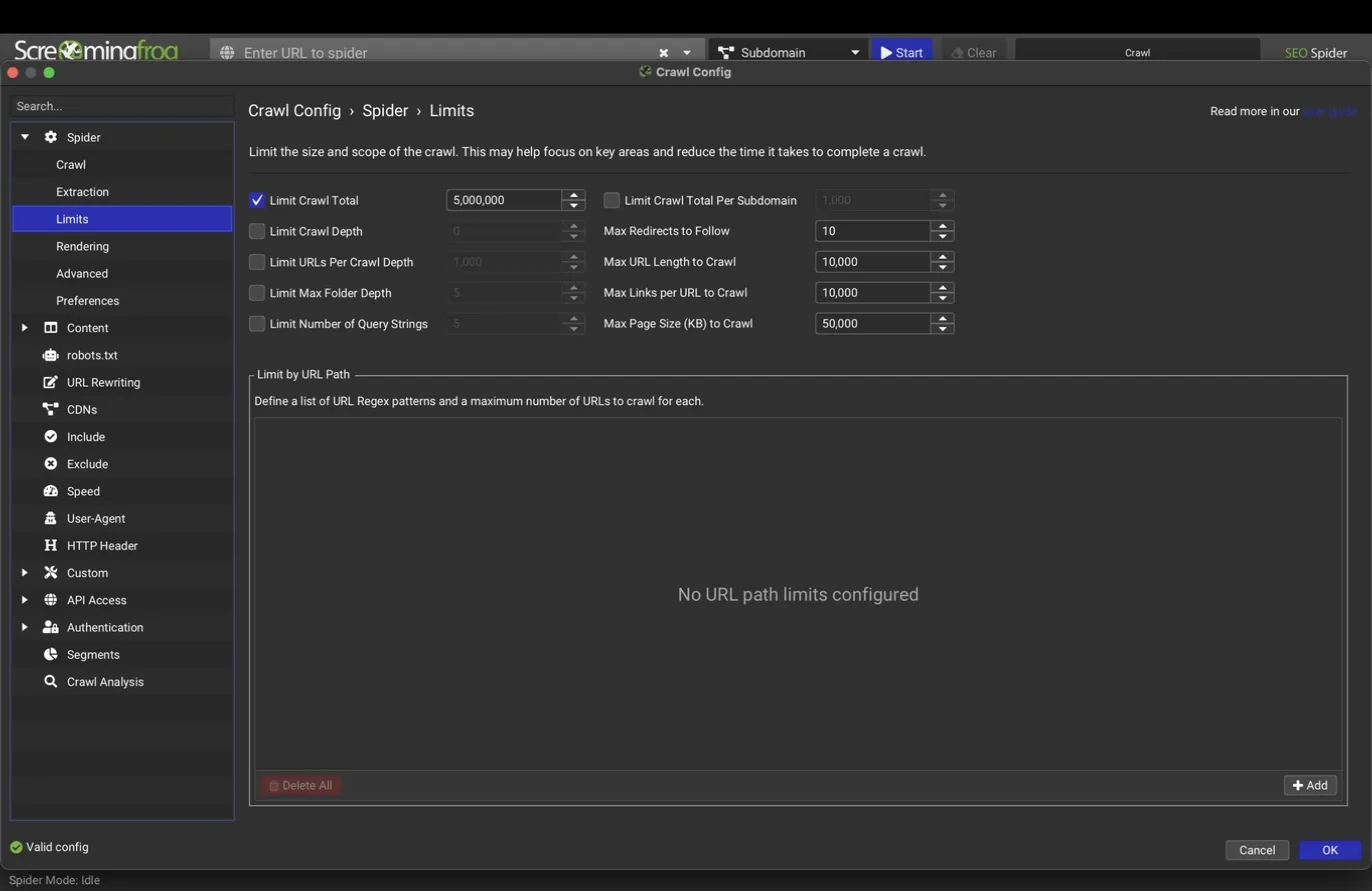Start the crawl with Start button
Screen dimensions: 1372x891
[x=902, y=52]
